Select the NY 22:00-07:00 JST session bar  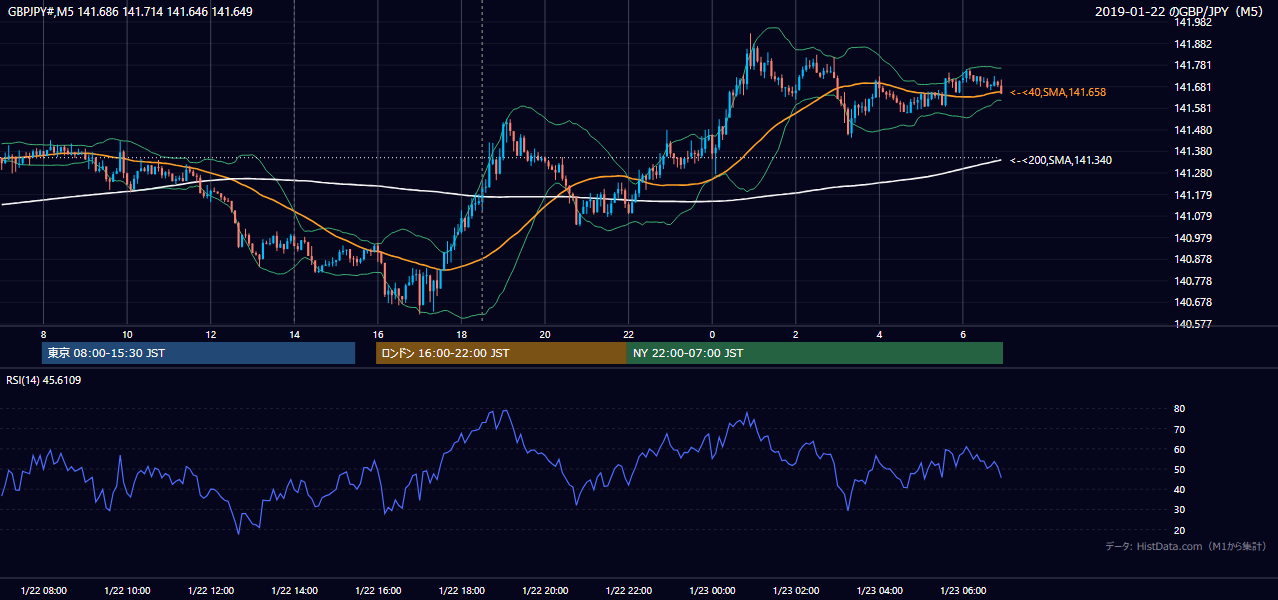814,353
